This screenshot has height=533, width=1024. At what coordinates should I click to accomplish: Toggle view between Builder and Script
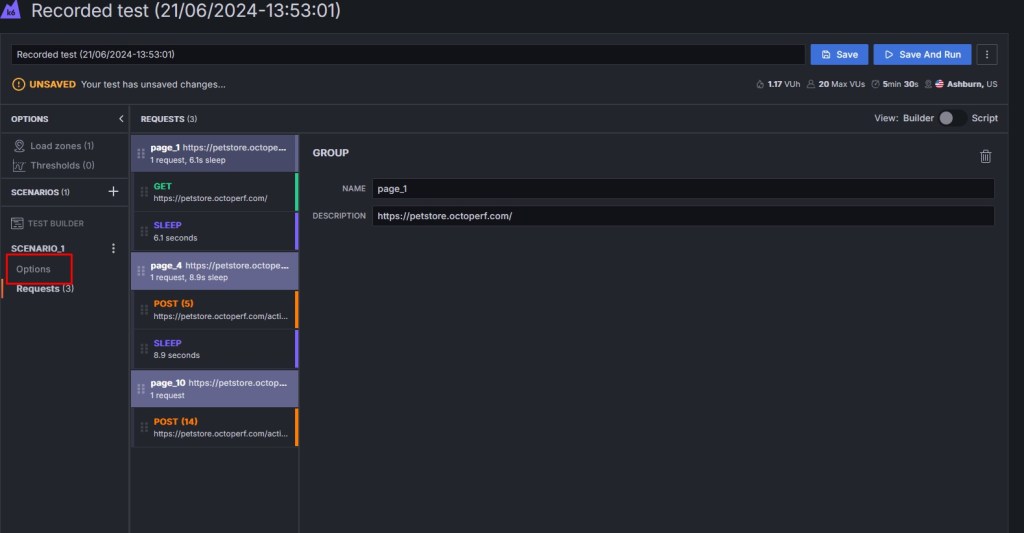(951, 118)
